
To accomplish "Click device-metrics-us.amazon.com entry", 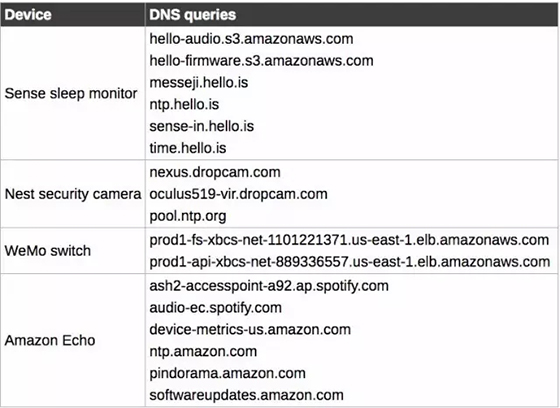I will [250, 329].
